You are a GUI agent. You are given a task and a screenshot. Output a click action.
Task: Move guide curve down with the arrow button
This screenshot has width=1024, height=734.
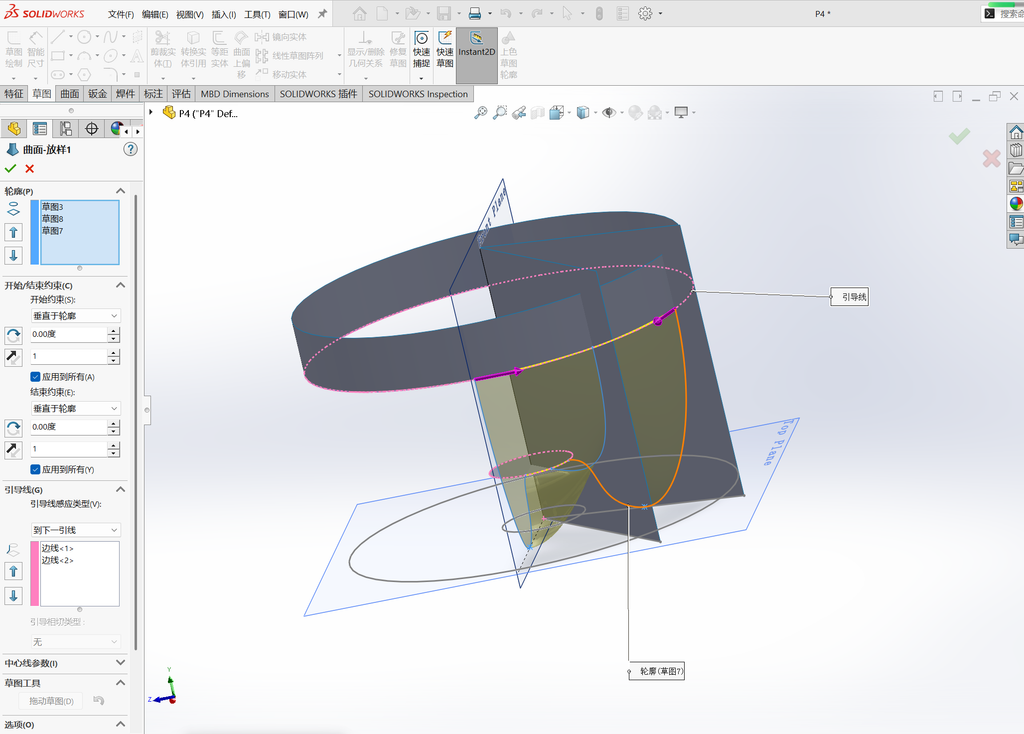pyautogui.click(x=14, y=596)
